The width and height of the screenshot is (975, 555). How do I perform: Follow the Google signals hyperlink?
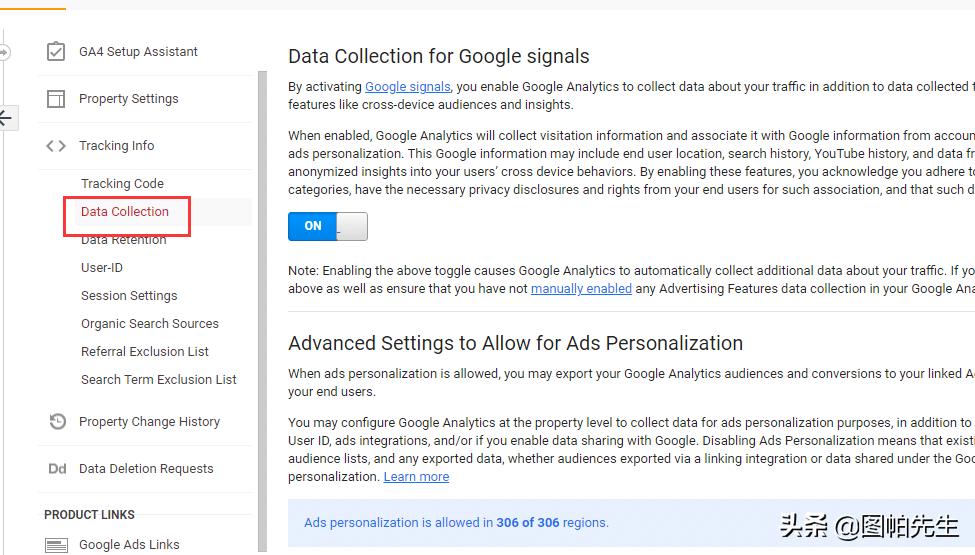coord(407,87)
